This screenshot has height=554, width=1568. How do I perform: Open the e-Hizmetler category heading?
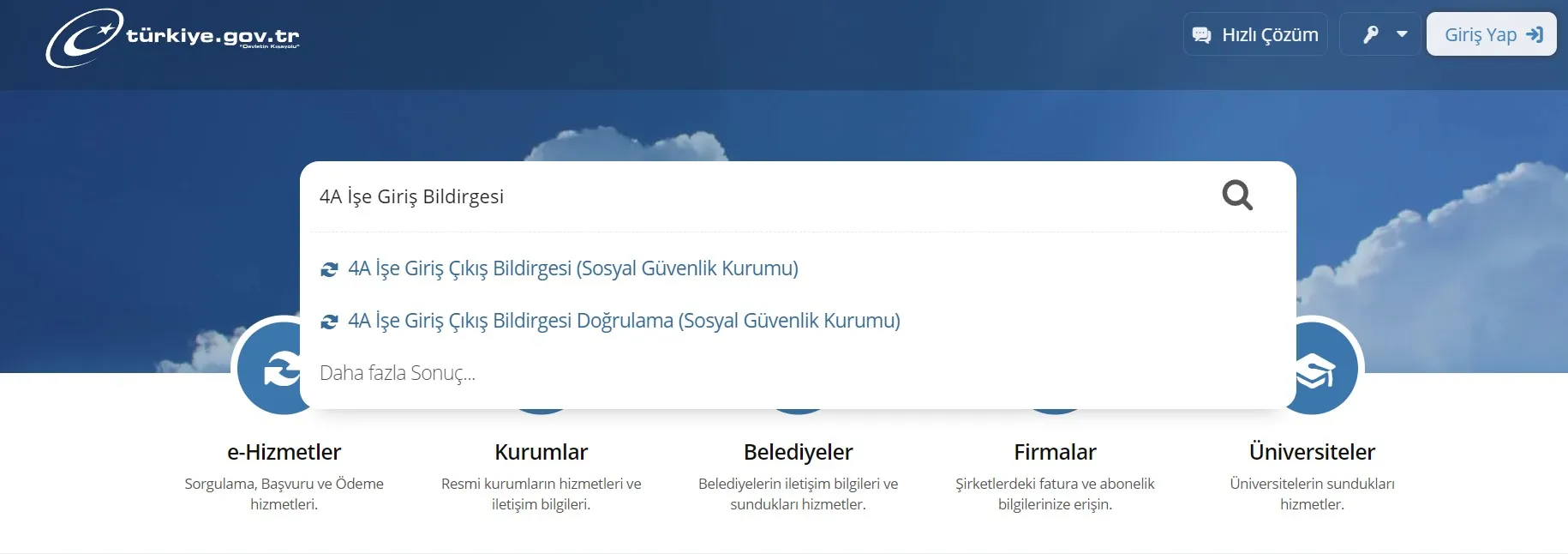pyautogui.click(x=284, y=452)
